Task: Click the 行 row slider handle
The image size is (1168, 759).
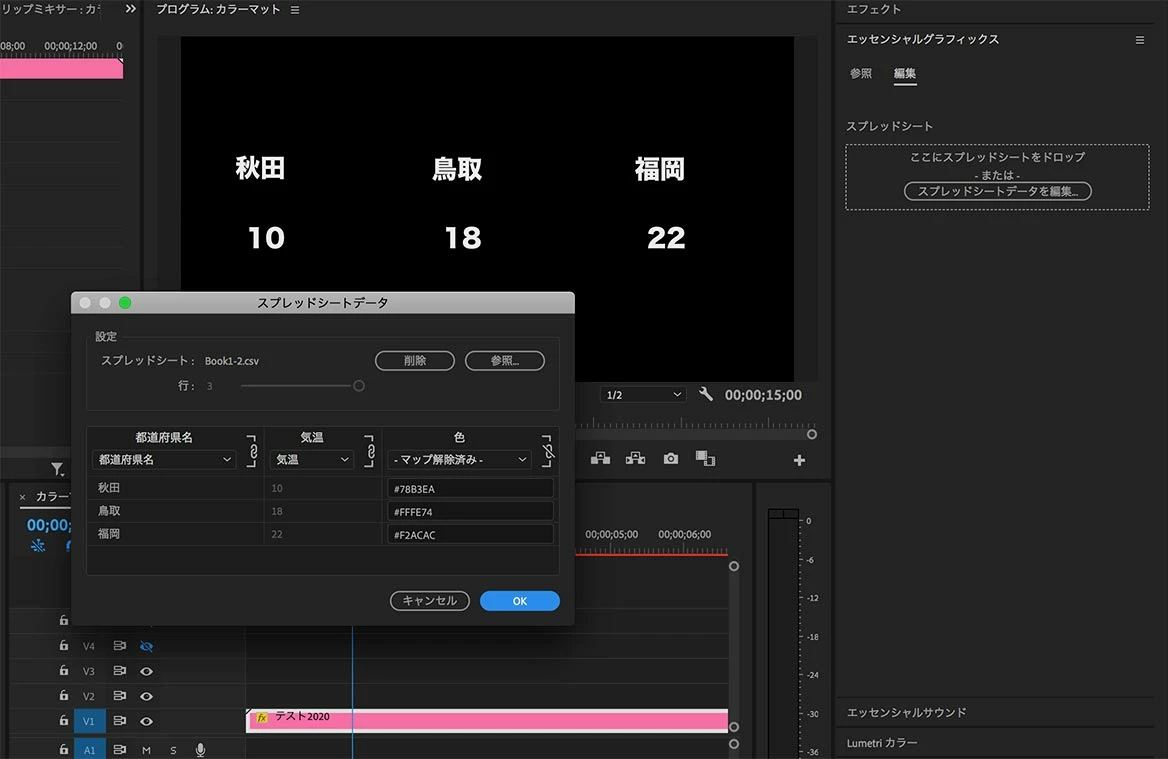Action: (359, 386)
